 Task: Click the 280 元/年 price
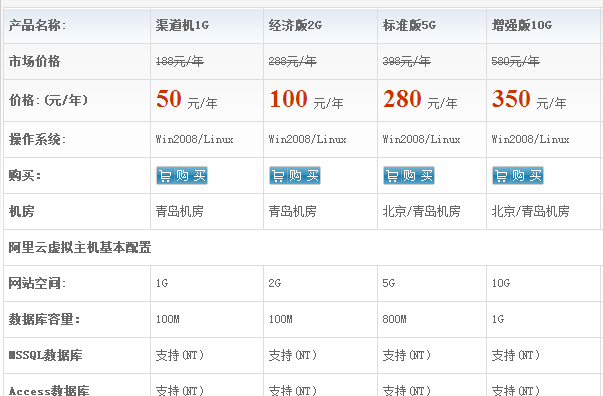tap(420, 100)
